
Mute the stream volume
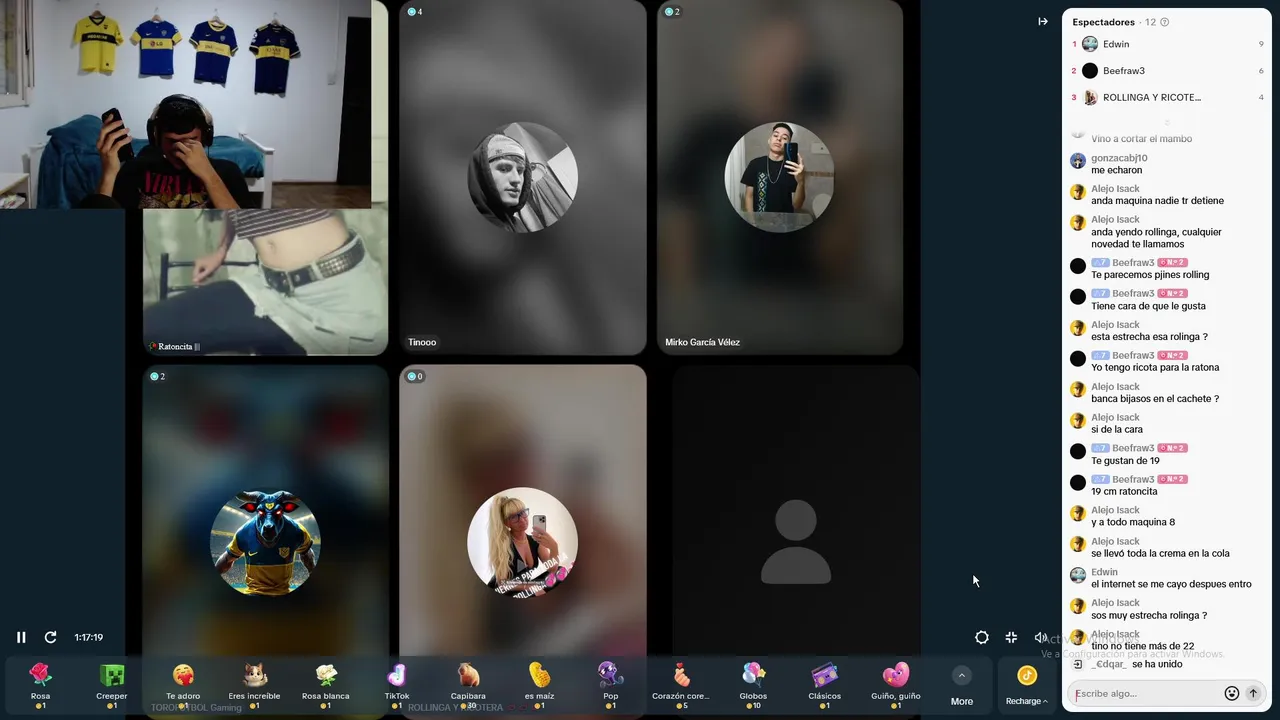(1040, 637)
